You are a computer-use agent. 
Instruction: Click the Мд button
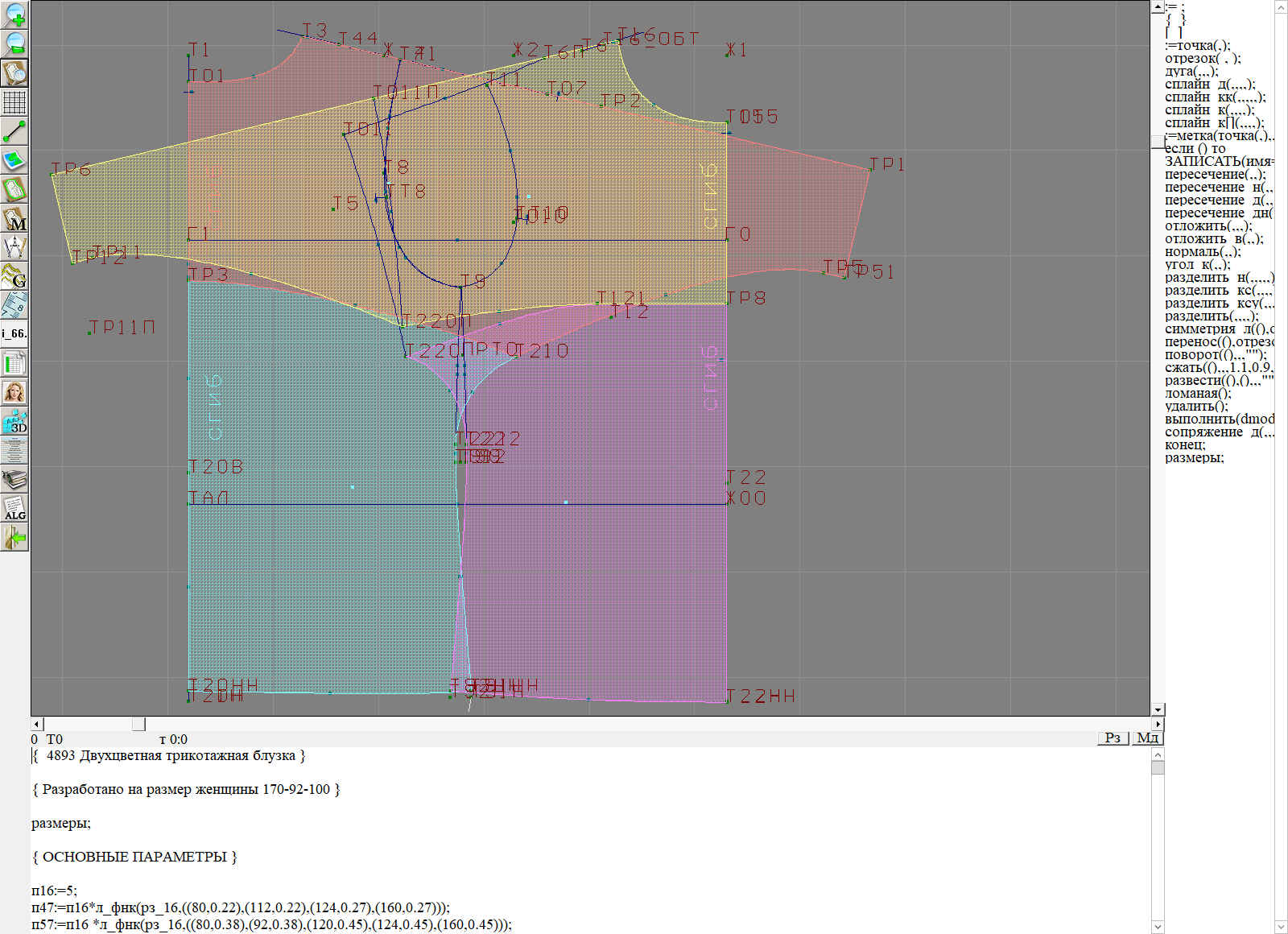1147,738
